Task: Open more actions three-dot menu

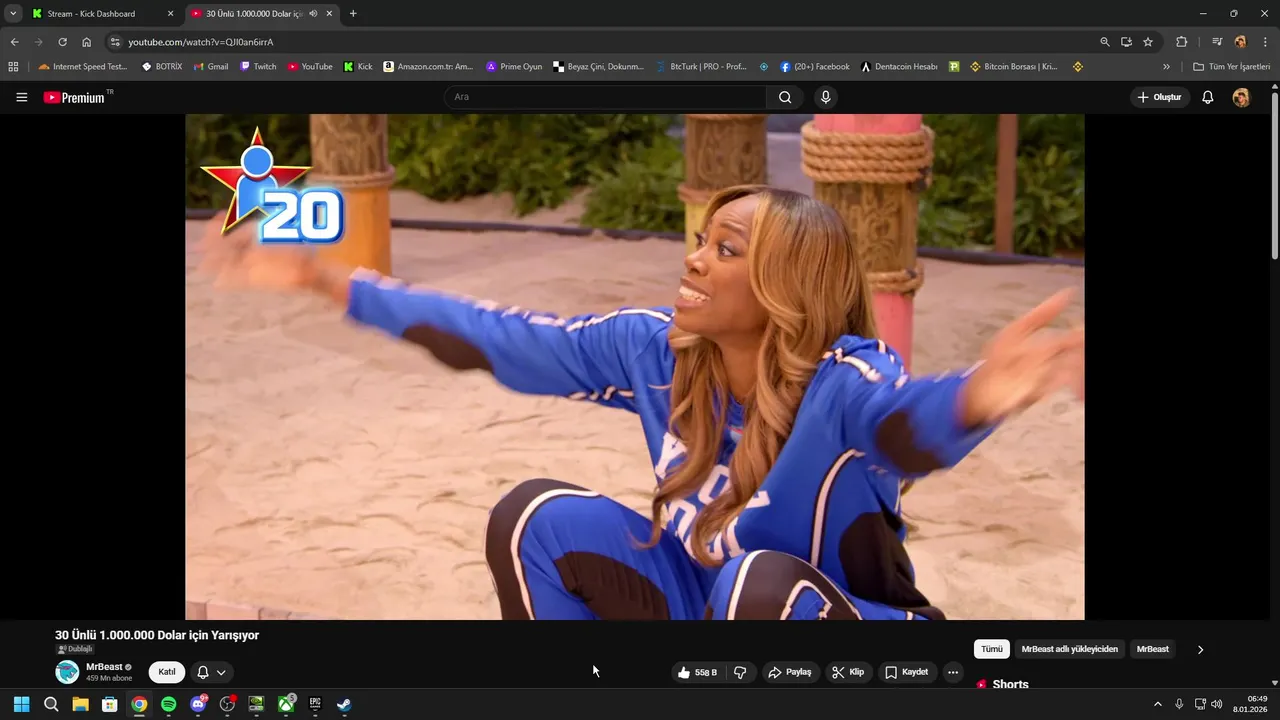Action: pyautogui.click(x=953, y=672)
